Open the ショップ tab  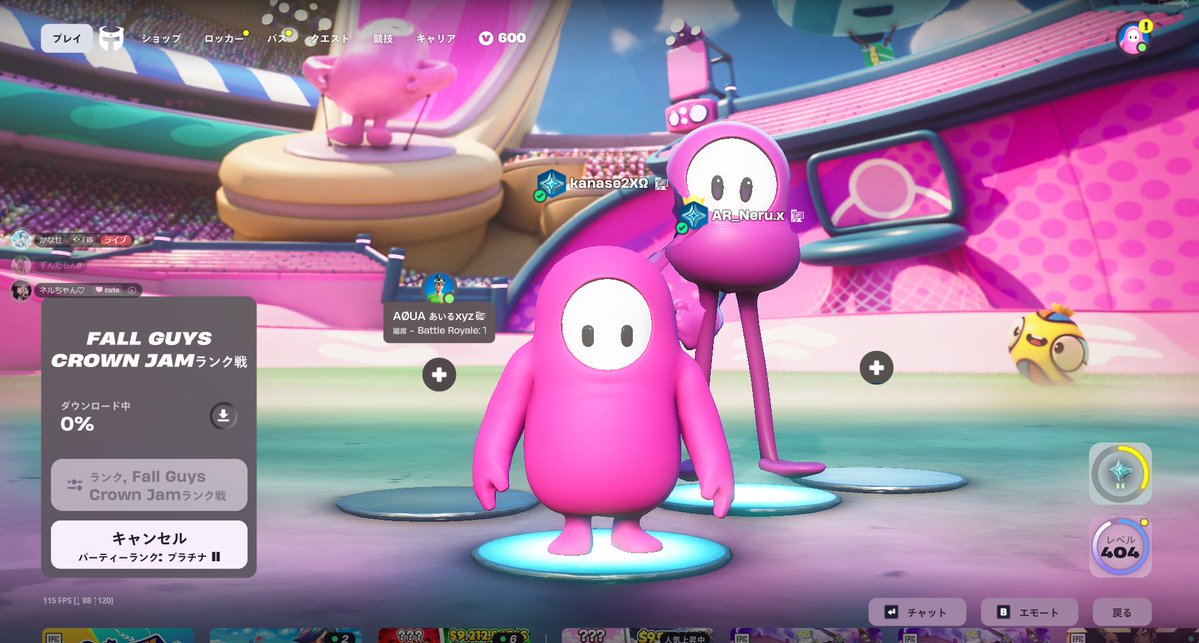tap(161, 38)
